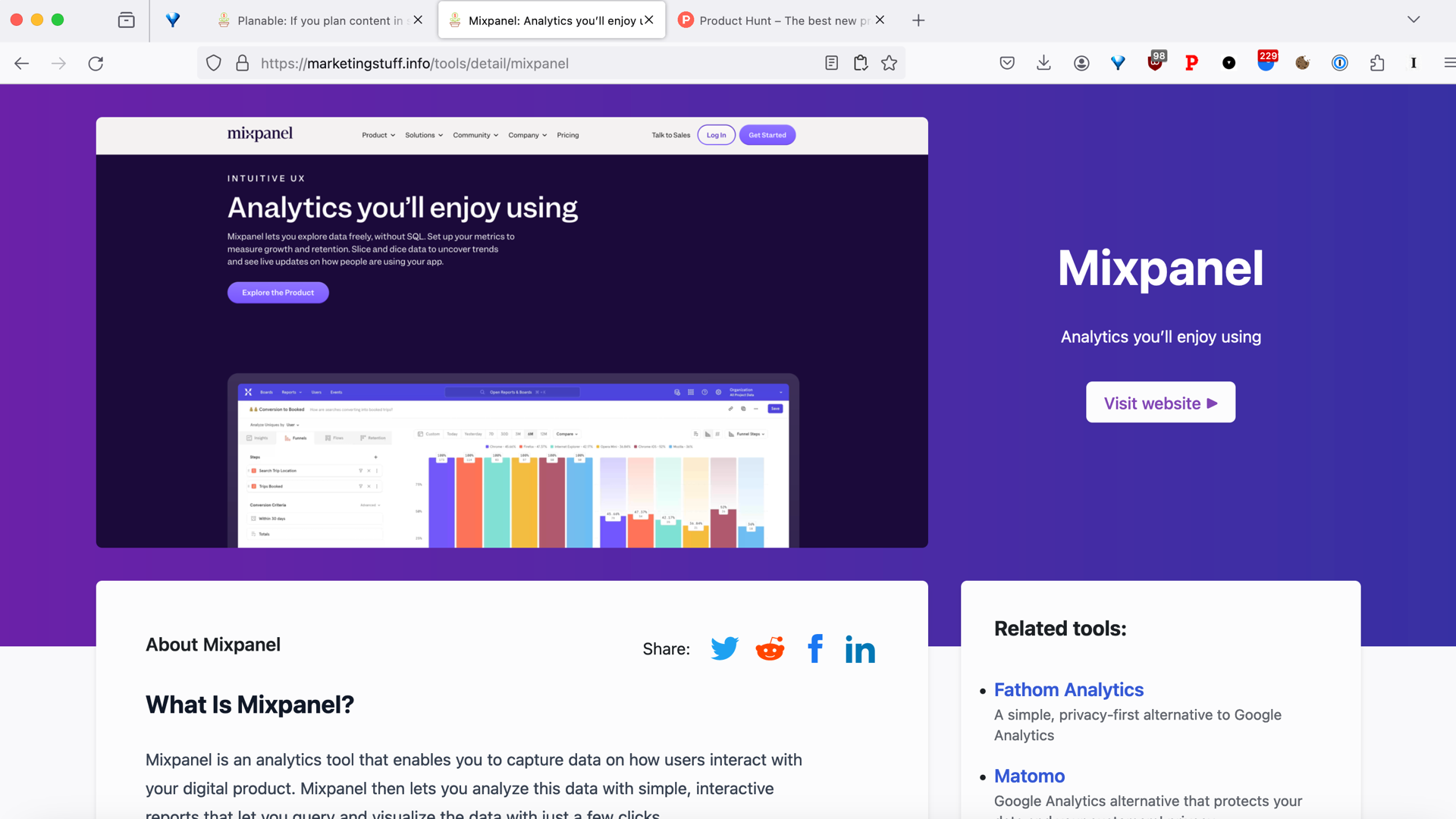Click the address bar URL

[415, 63]
